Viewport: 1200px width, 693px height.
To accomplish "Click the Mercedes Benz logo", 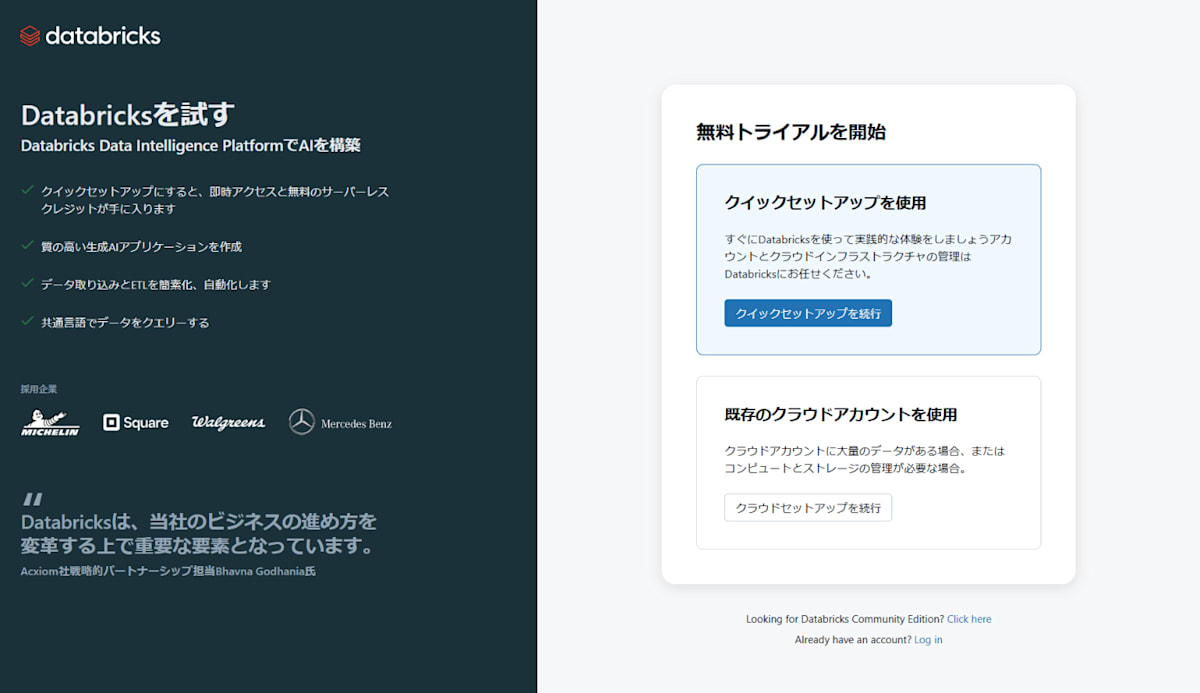I will pos(341,423).
